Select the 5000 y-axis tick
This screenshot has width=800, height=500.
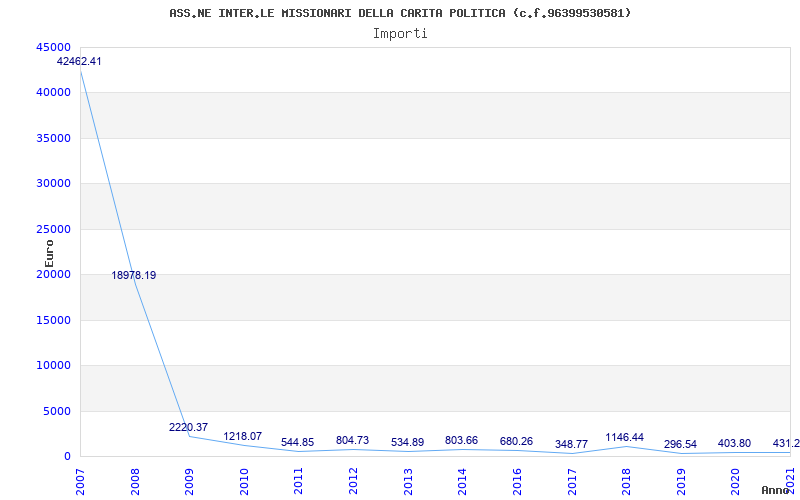tap(56, 411)
